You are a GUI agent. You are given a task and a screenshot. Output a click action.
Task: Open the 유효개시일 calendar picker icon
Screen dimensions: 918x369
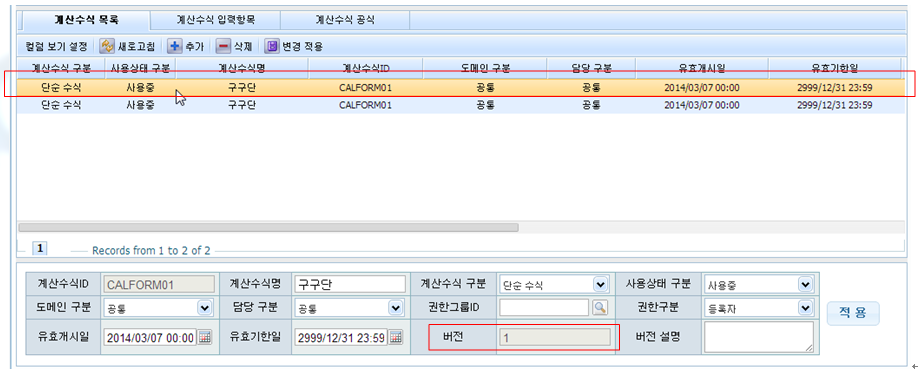pos(204,337)
